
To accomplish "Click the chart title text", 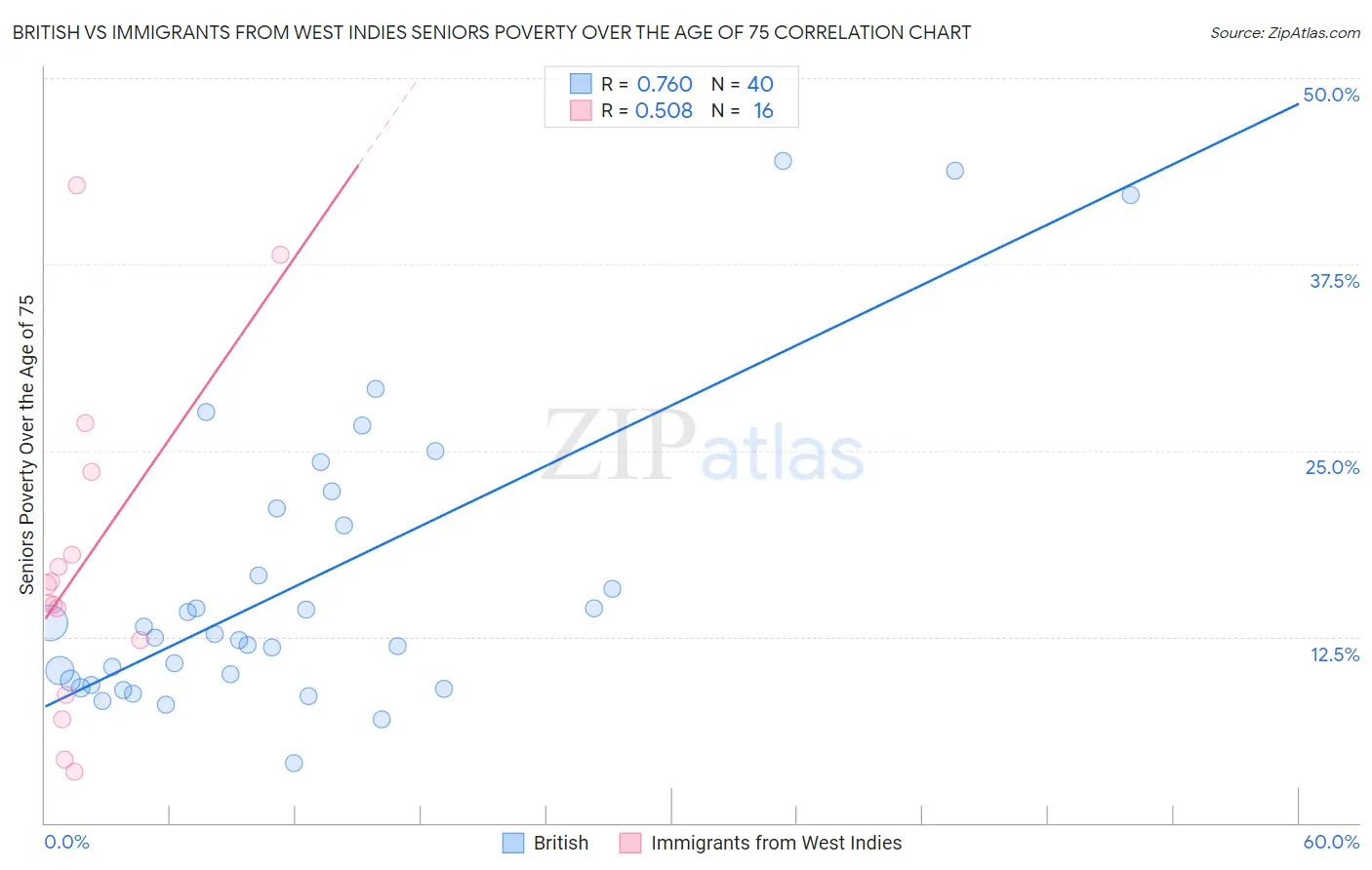I will [492, 32].
